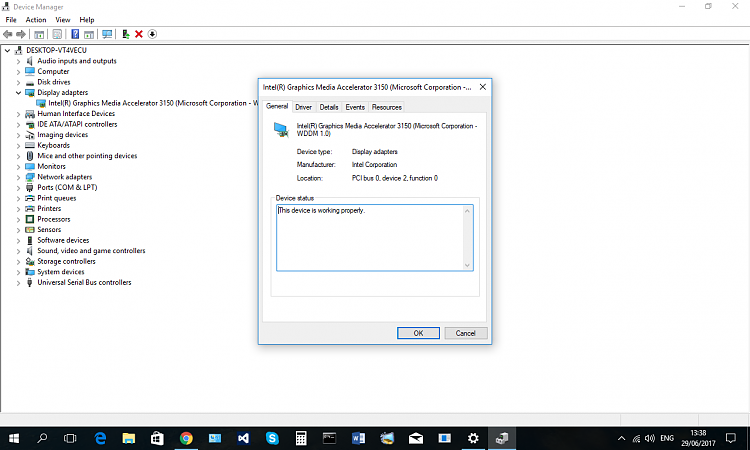Click Scan for hardware changes monitor icon

pos(107,34)
